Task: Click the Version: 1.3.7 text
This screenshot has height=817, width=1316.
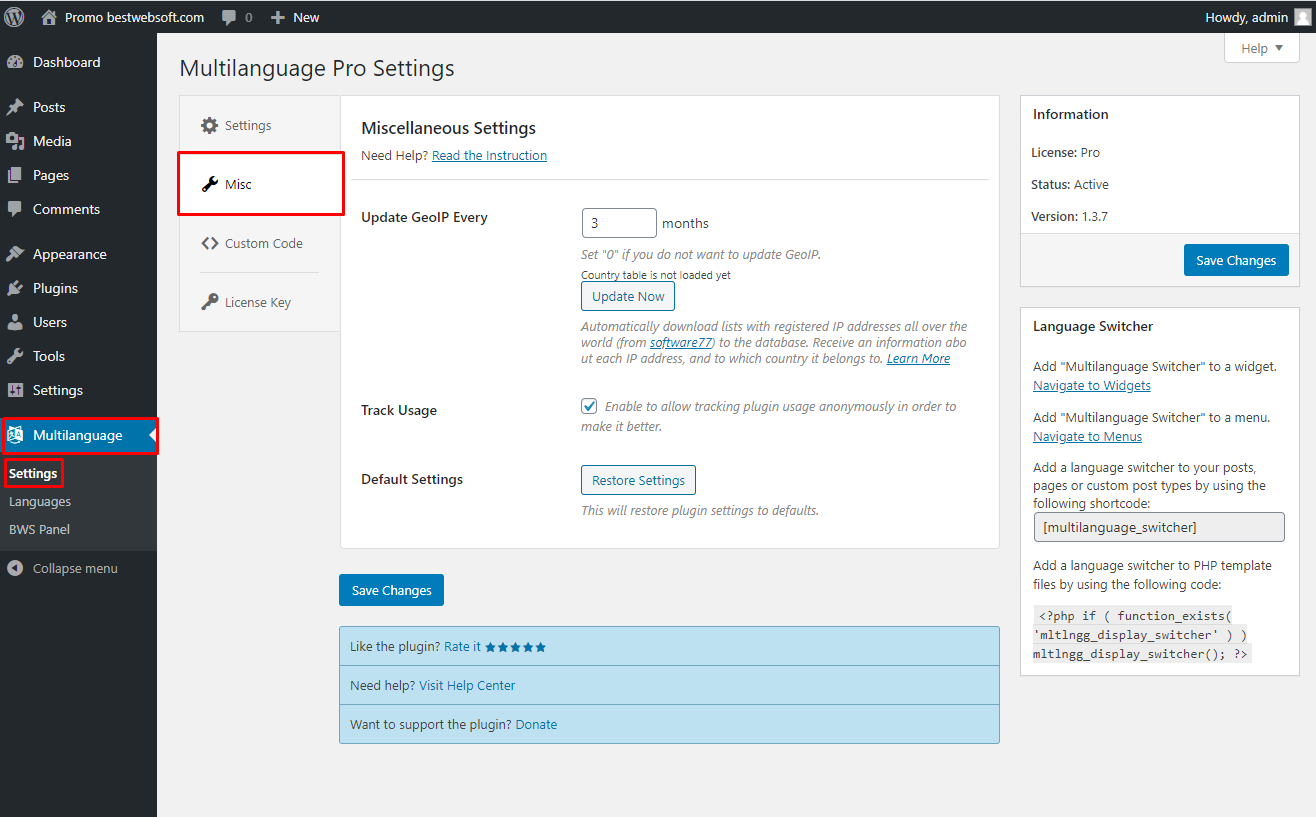Action: point(1069,216)
